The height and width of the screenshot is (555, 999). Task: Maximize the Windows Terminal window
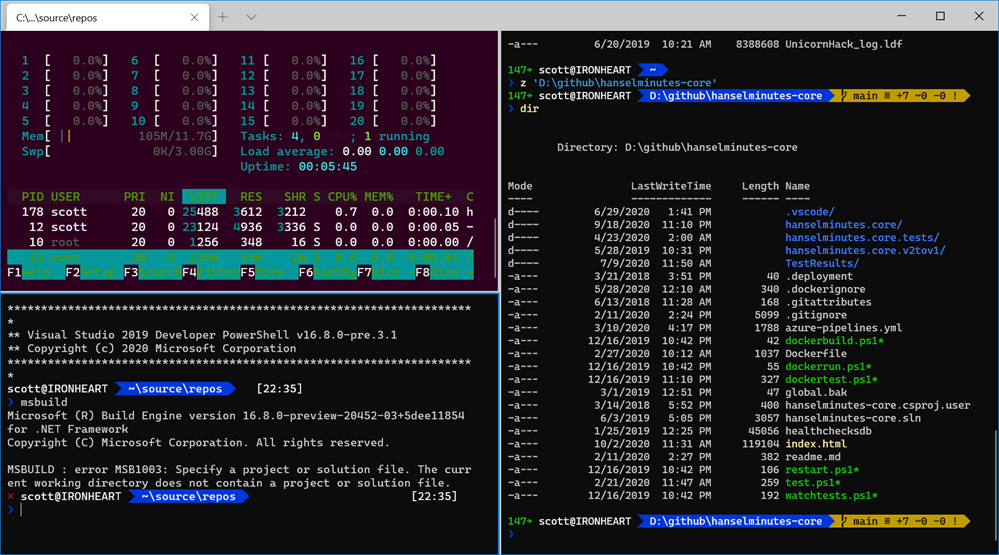pos(940,16)
